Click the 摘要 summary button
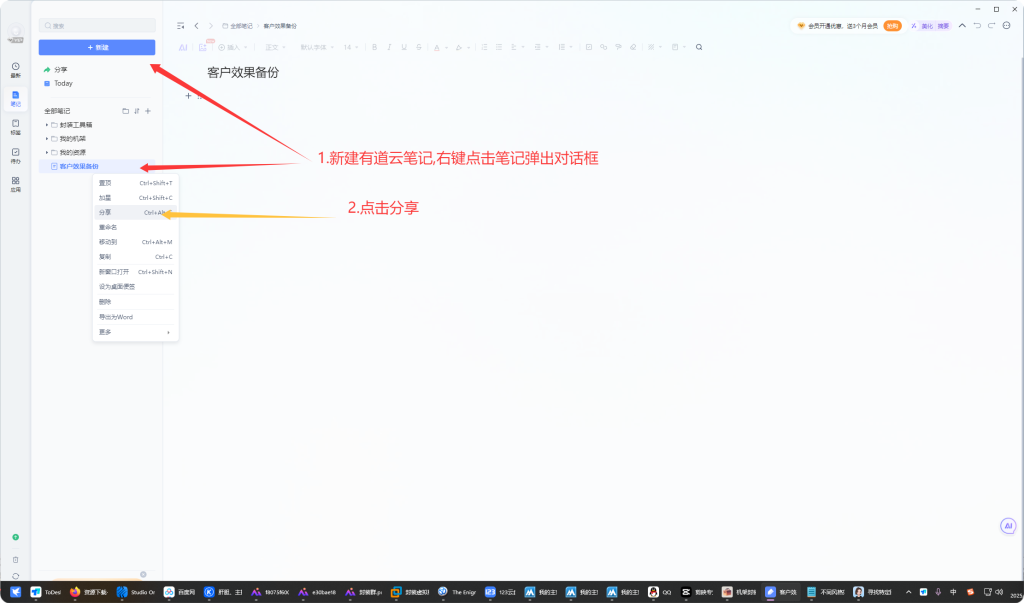 coord(943,26)
